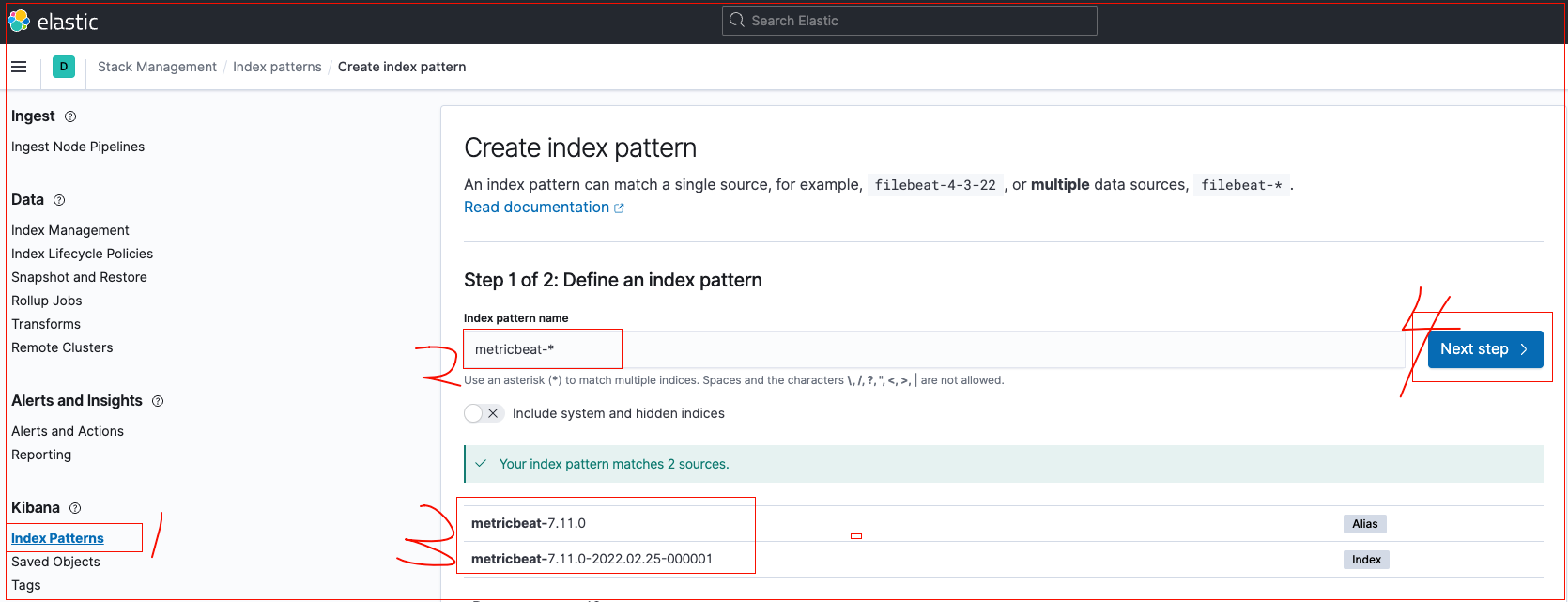Select Index Patterns in Kibana section
The height and width of the screenshot is (602, 1568).
(57, 538)
